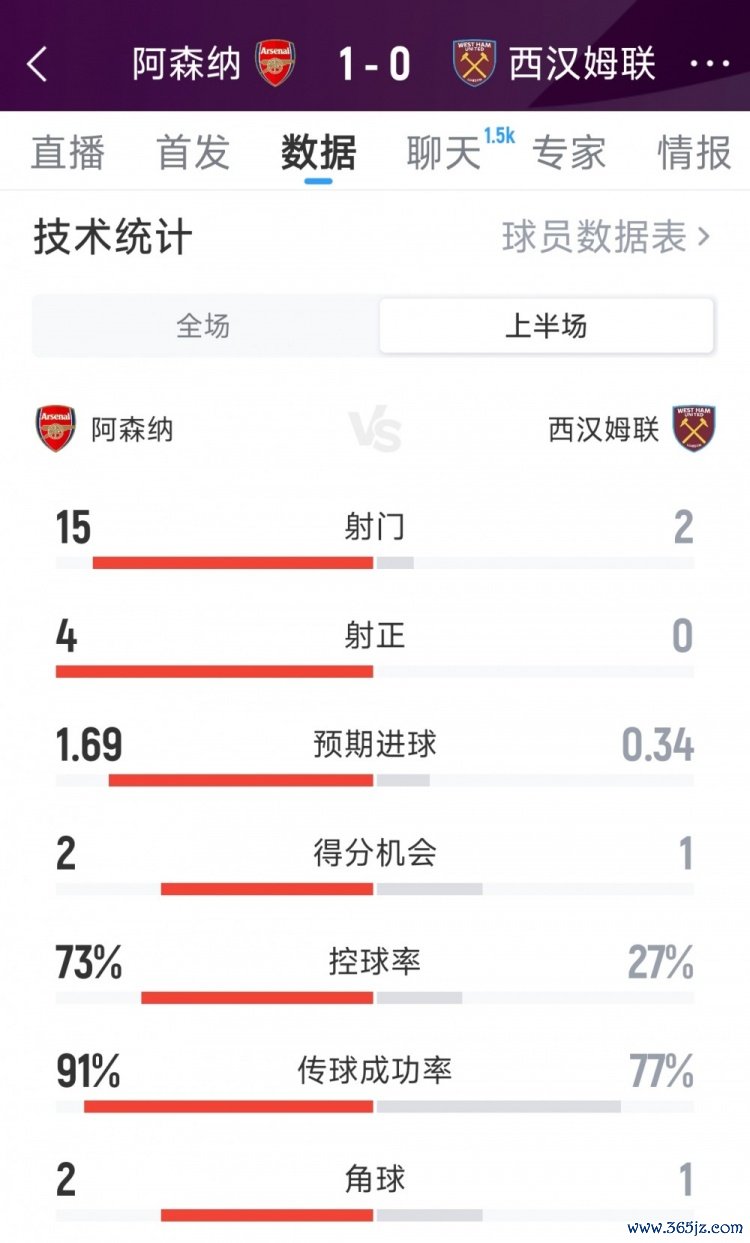This screenshot has height=1243, width=750.
Task: Tap West Ham logo beside 西汉姆联 in stats
Action: (x=693, y=429)
